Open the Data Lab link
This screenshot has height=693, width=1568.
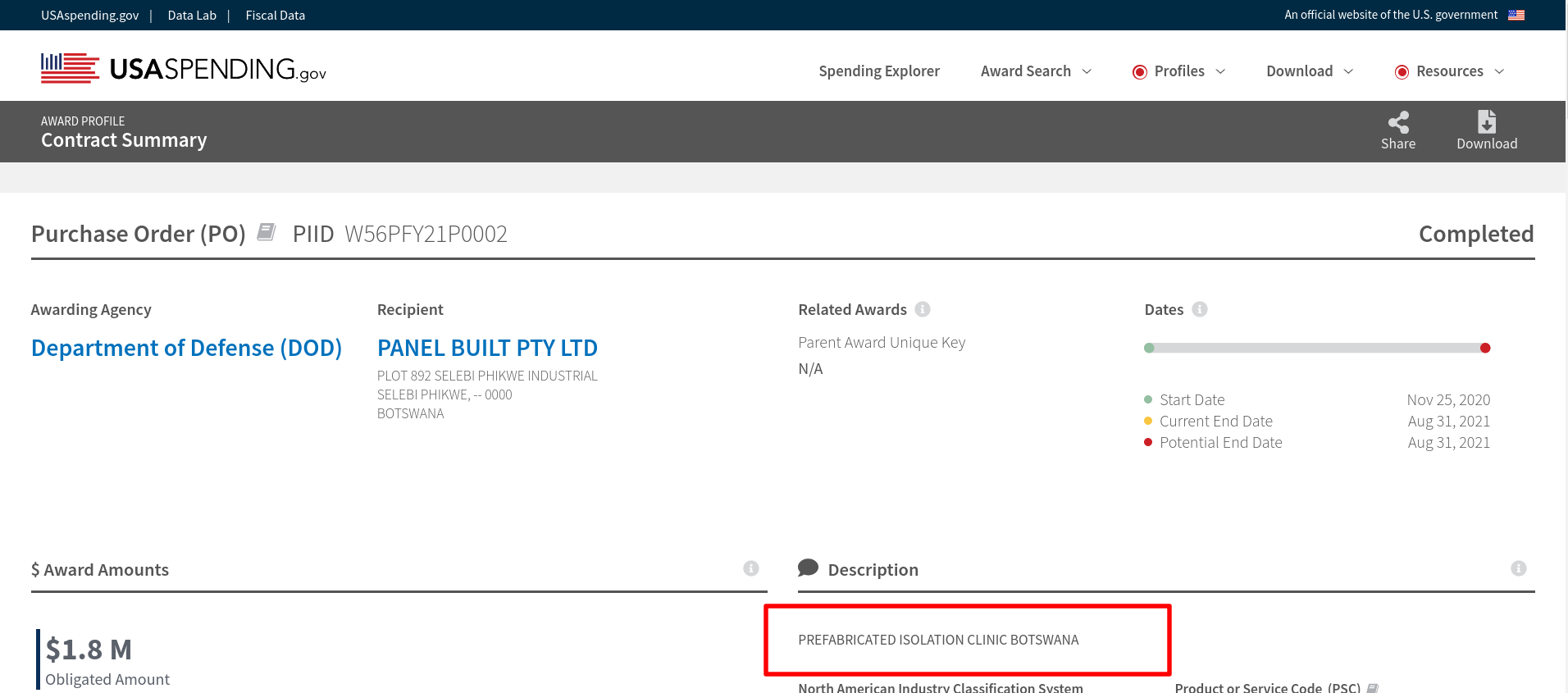(192, 16)
